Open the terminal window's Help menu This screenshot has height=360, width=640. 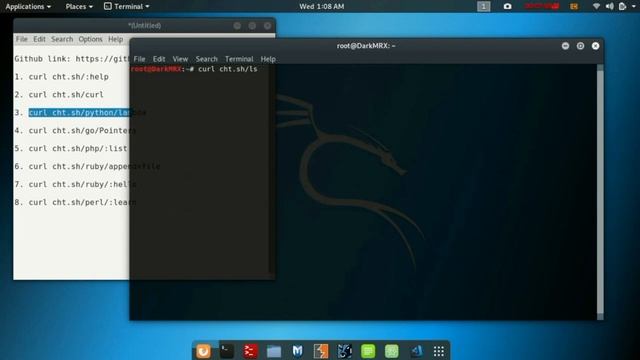click(x=268, y=59)
